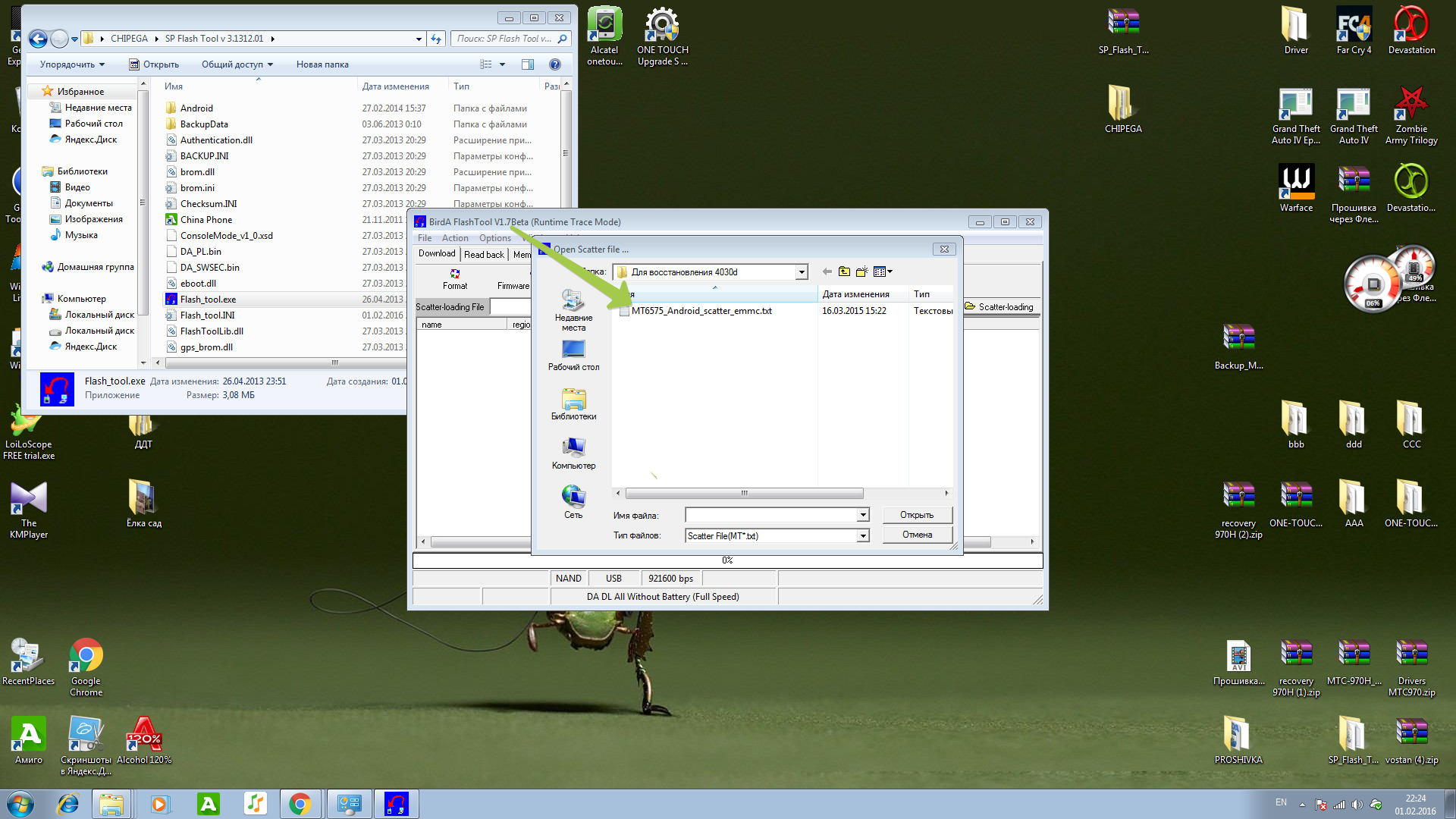Open Network (Сеть) location in places bar

coord(573,501)
